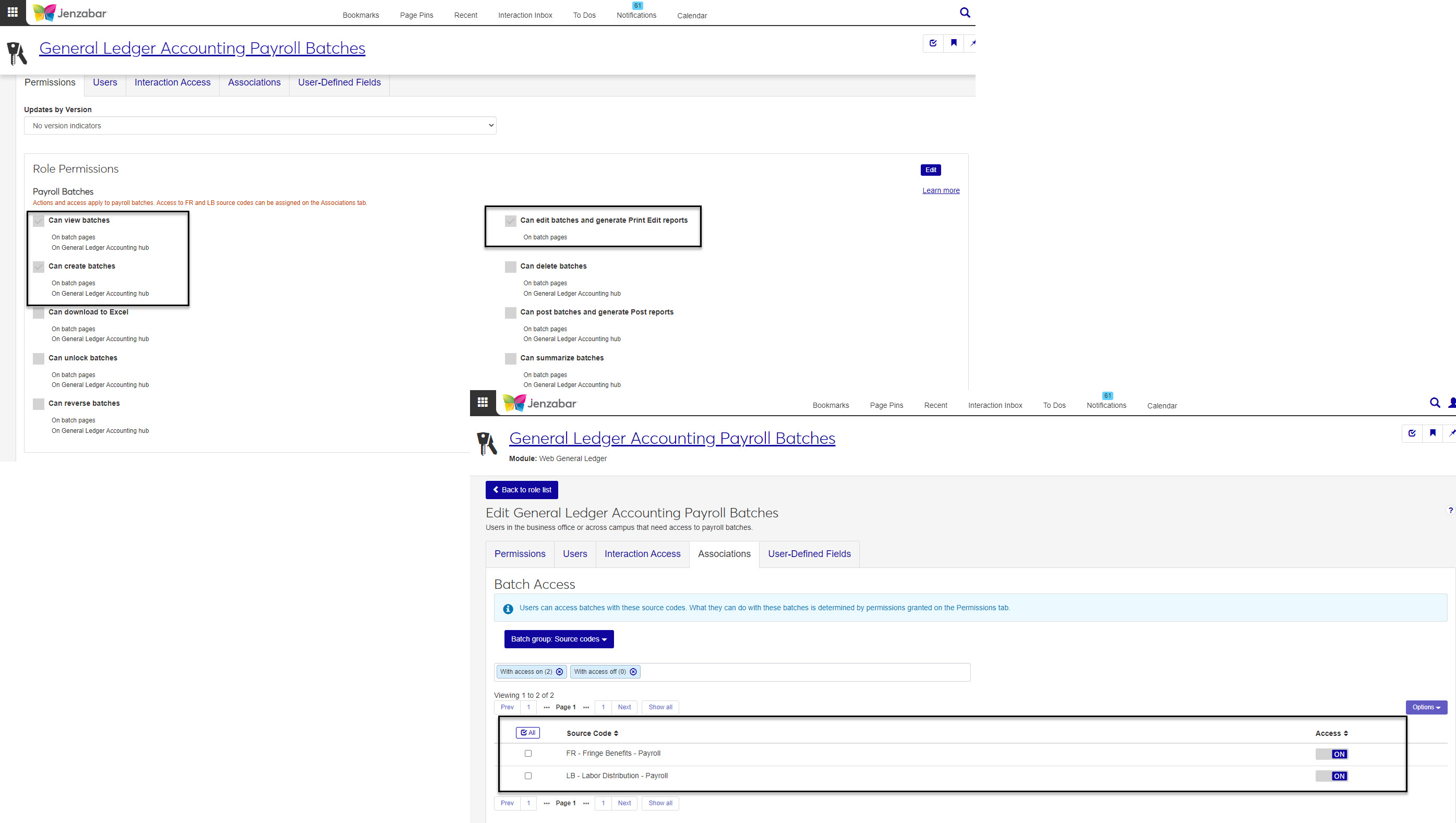Toggle access switch for FR Fringe Benefits
This screenshot has height=823, width=1456.
click(x=1331, y=754)
